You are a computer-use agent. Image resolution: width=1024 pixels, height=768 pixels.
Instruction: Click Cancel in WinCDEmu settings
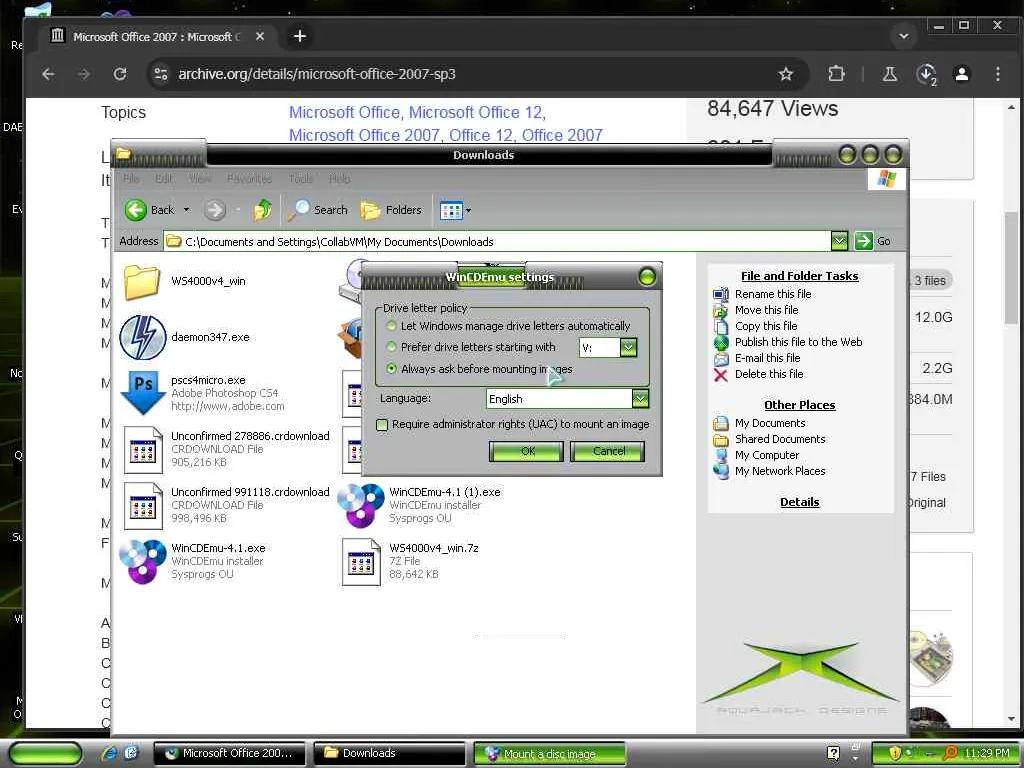tap(608, 451)
